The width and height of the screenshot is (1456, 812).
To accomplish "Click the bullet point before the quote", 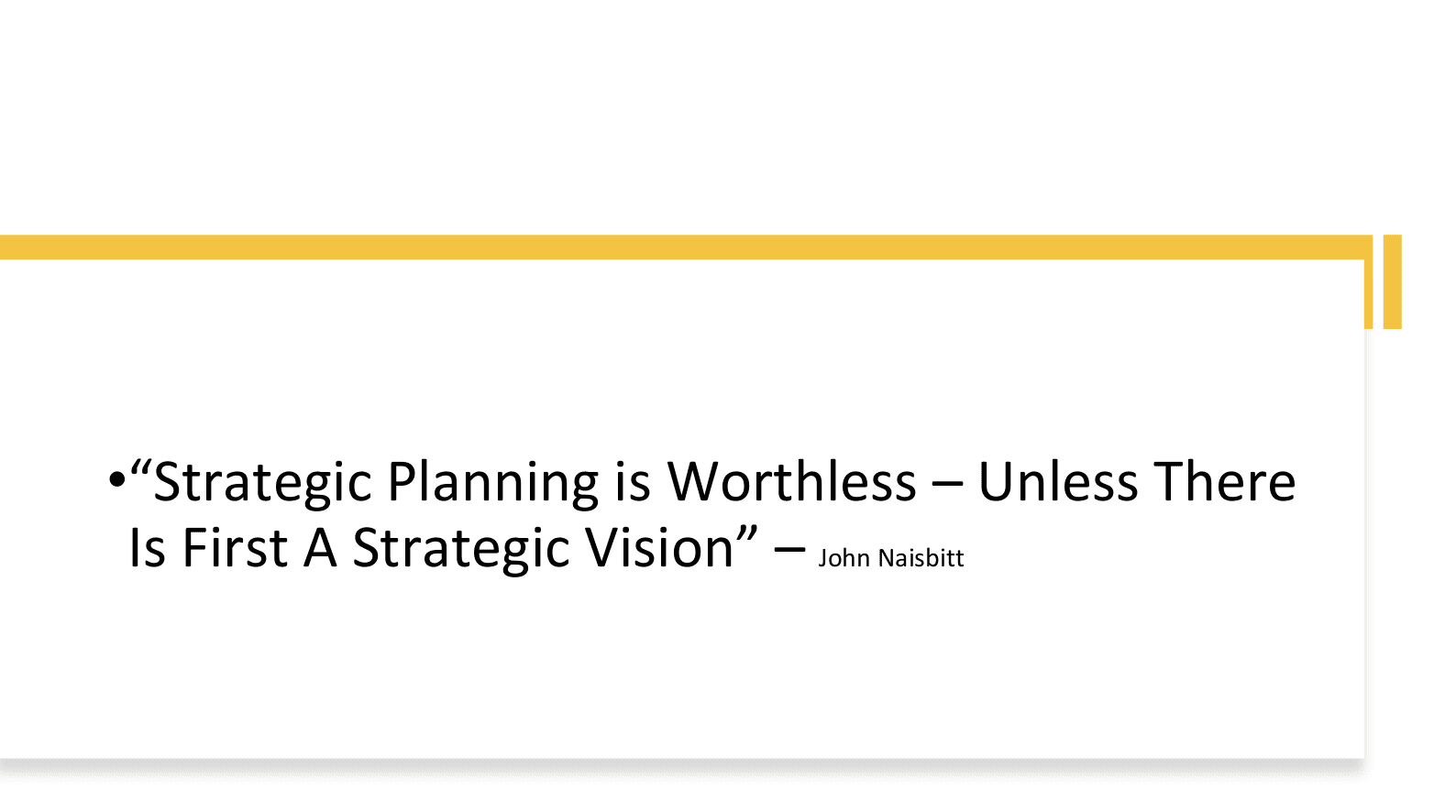I will [x=116, y=479].
